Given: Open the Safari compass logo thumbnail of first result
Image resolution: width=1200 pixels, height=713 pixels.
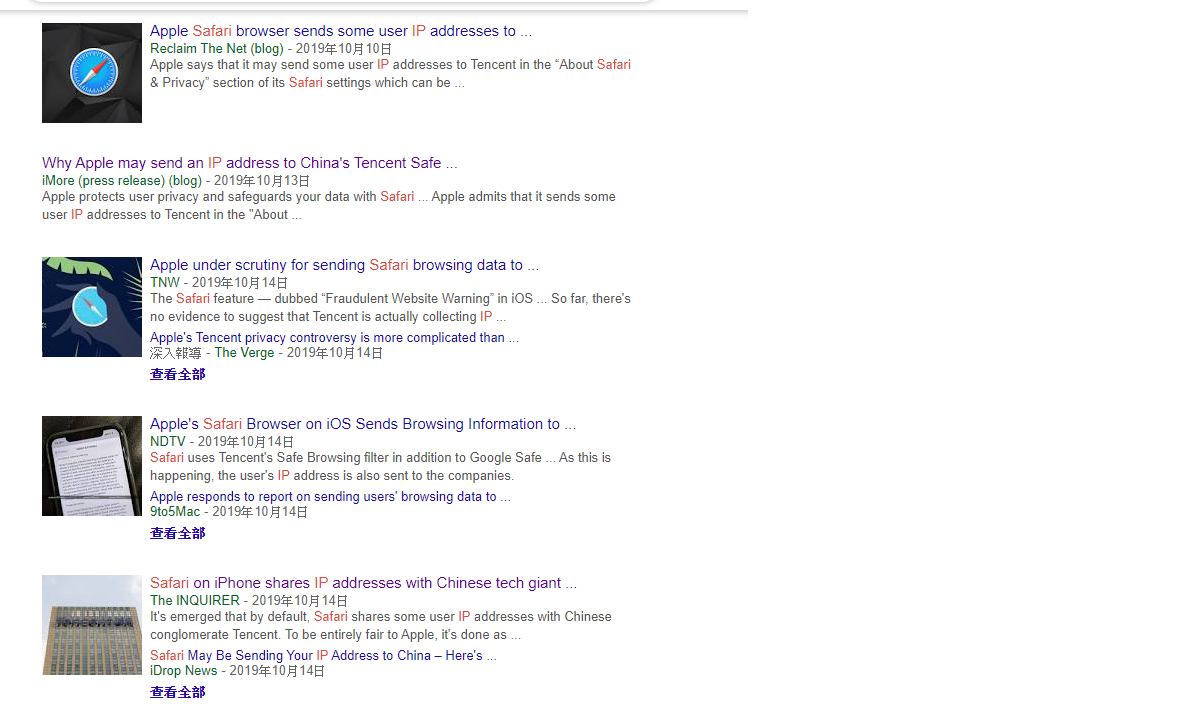Looking at the screenshot, I should click(x=92, y=73).
